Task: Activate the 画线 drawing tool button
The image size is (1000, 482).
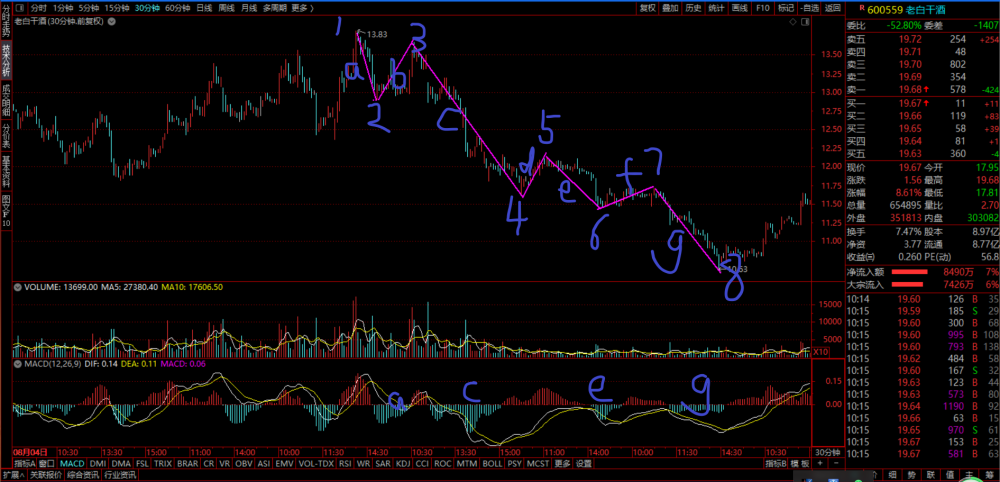Action: click(x=739, y=8)
